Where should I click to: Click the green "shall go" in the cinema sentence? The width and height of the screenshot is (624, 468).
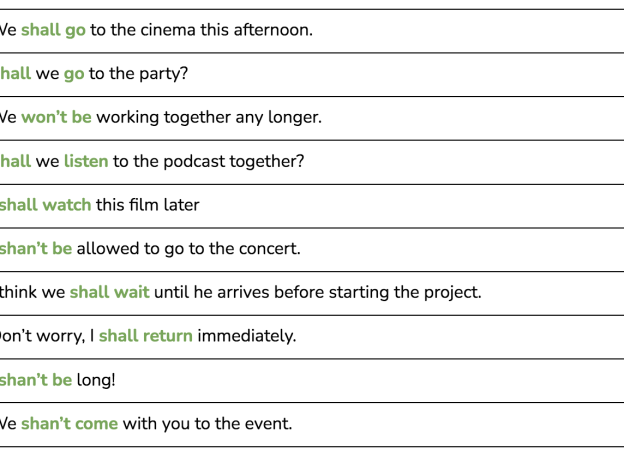(x=53, y=30)
